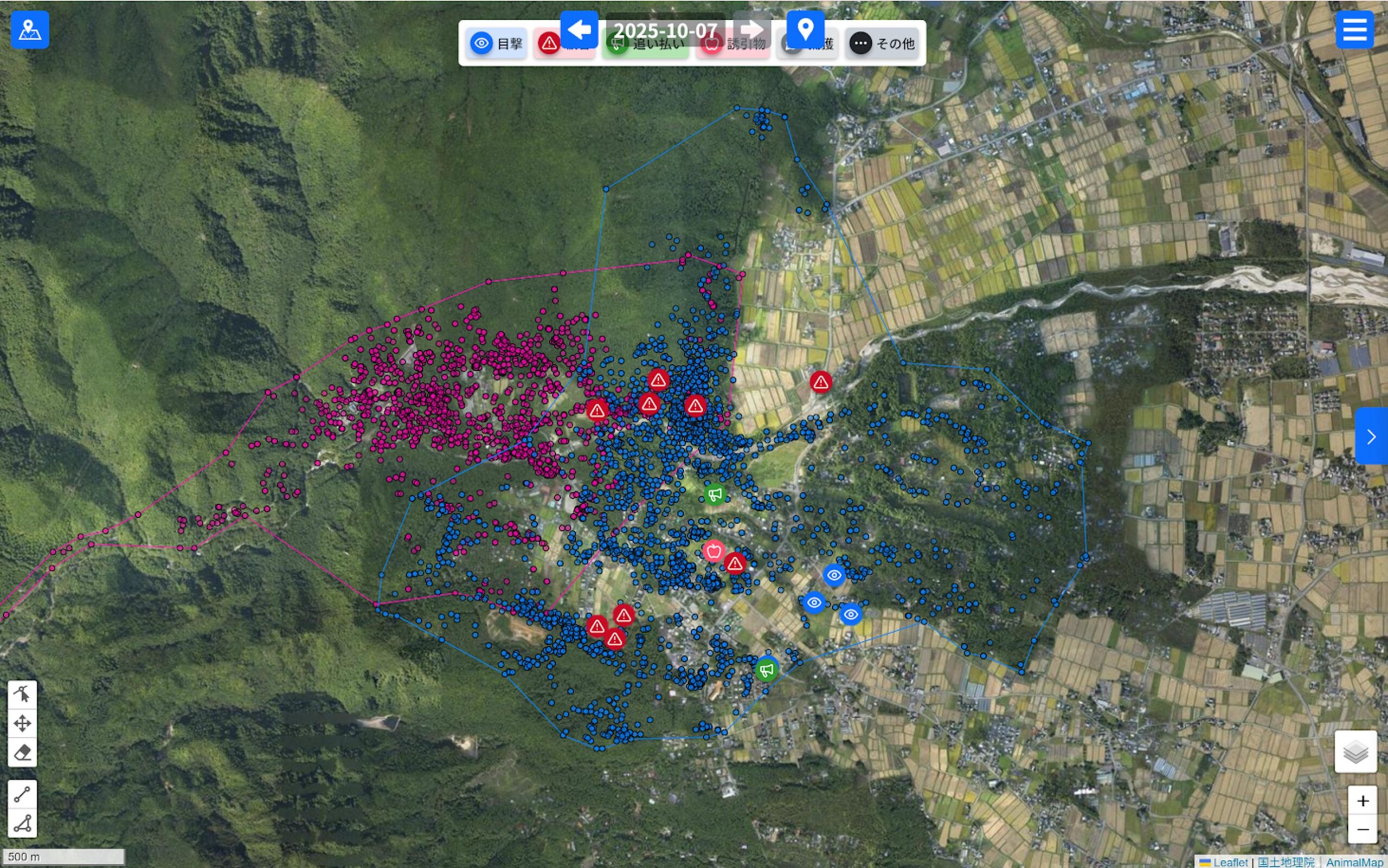Toggle the 目撃 sightings filter

coord(497,43)
